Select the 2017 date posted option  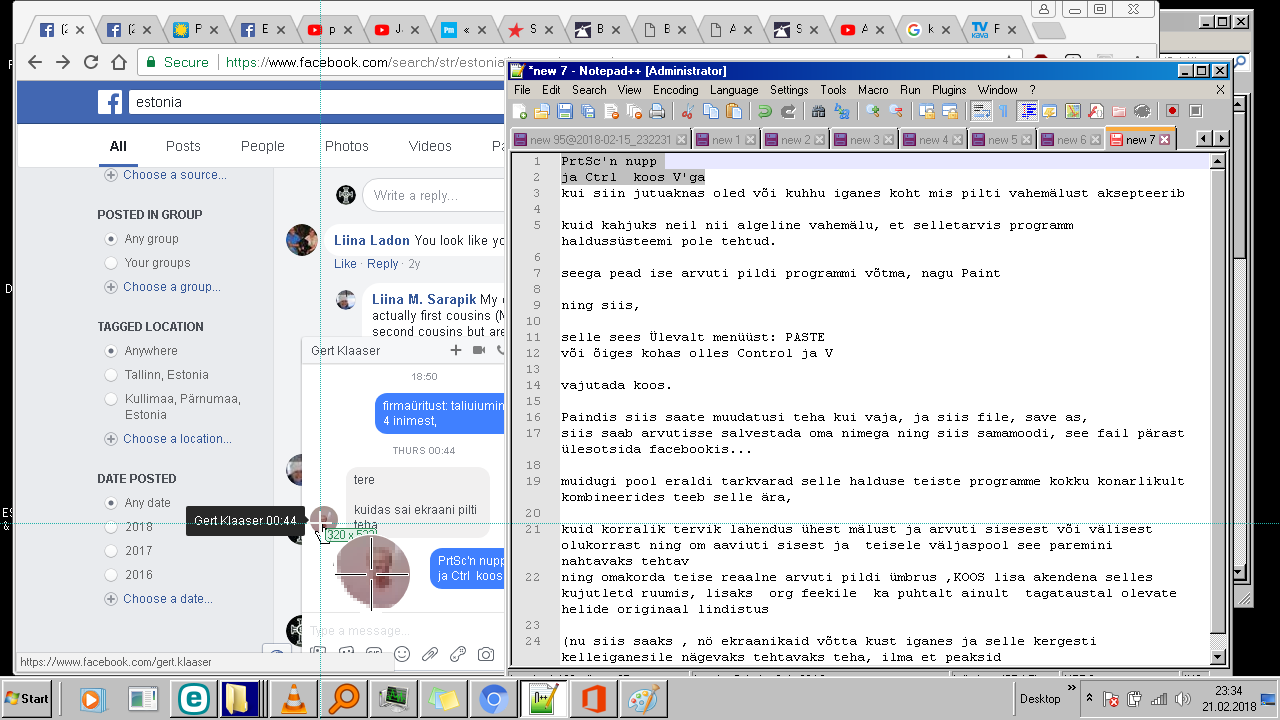pos(111,551)
